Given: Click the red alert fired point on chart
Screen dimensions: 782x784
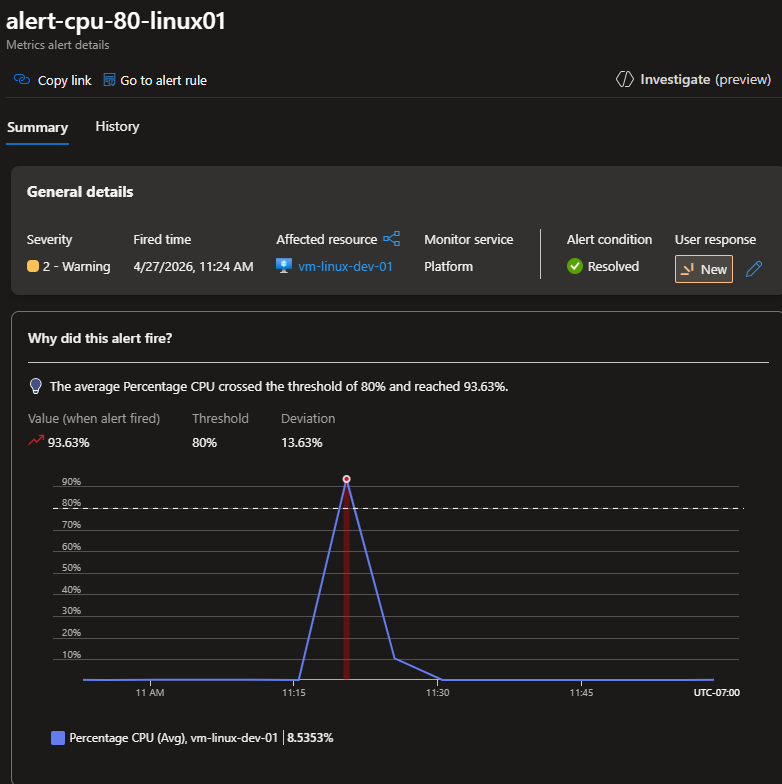Looking at the screenshot, I should coord(346,479).
